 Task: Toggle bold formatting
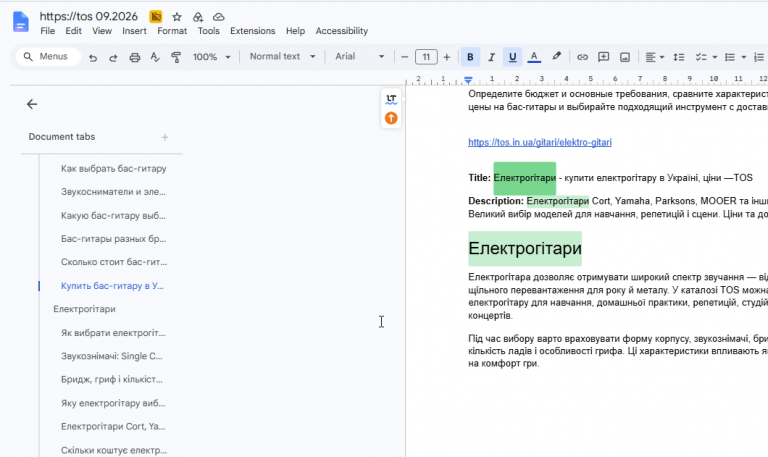(x=470, y=57)
